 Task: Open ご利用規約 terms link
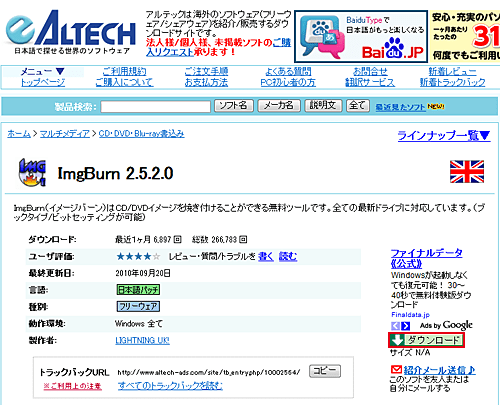[x=124, y=71]
